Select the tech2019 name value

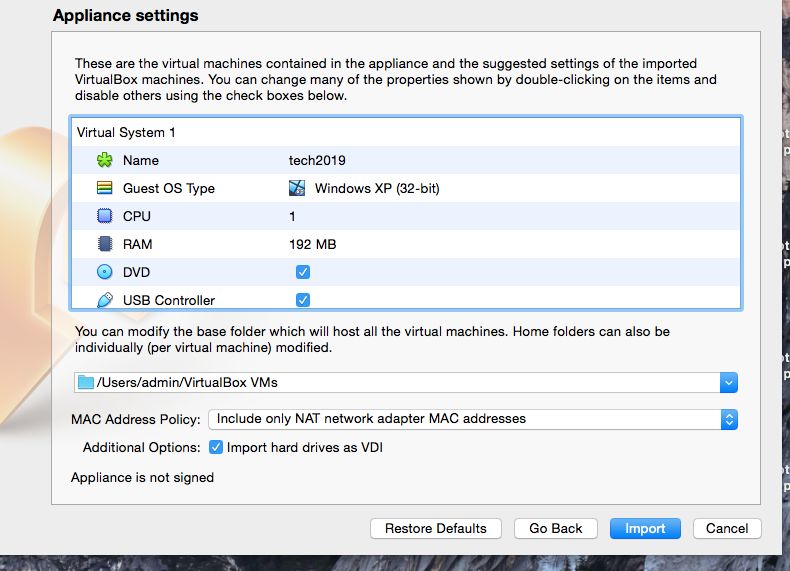point(317,160)
